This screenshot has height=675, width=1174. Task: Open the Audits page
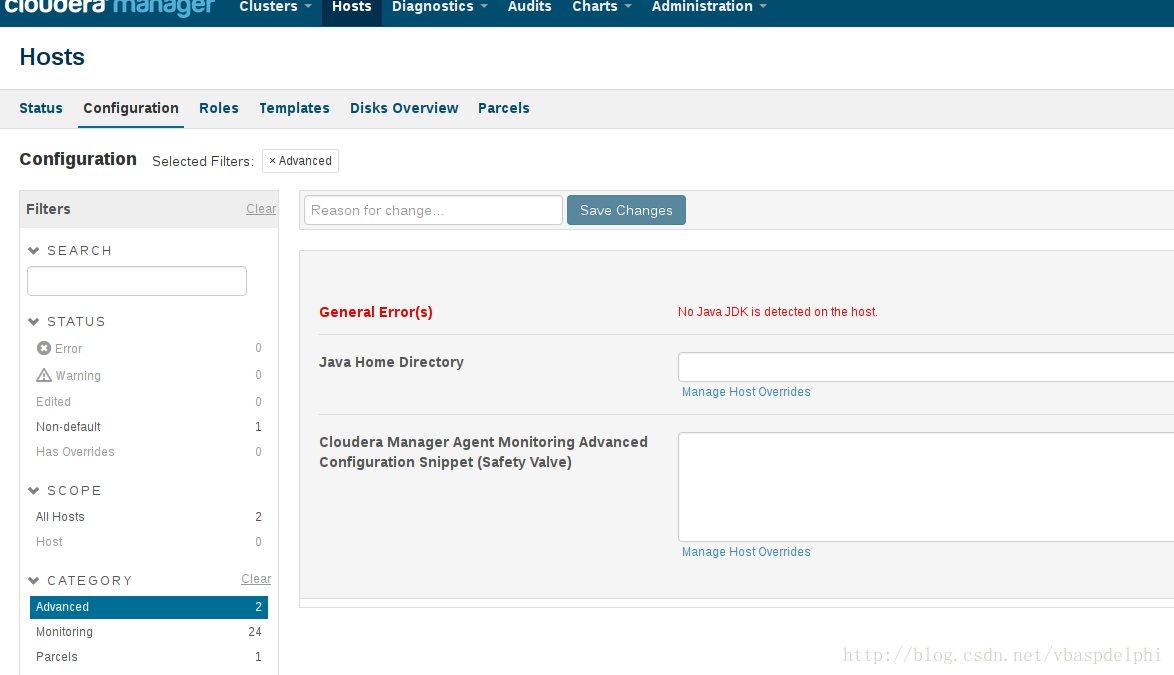coord(529,7)
